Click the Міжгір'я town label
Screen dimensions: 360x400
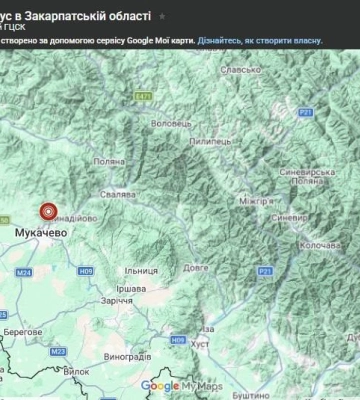(x=256, y=201)
